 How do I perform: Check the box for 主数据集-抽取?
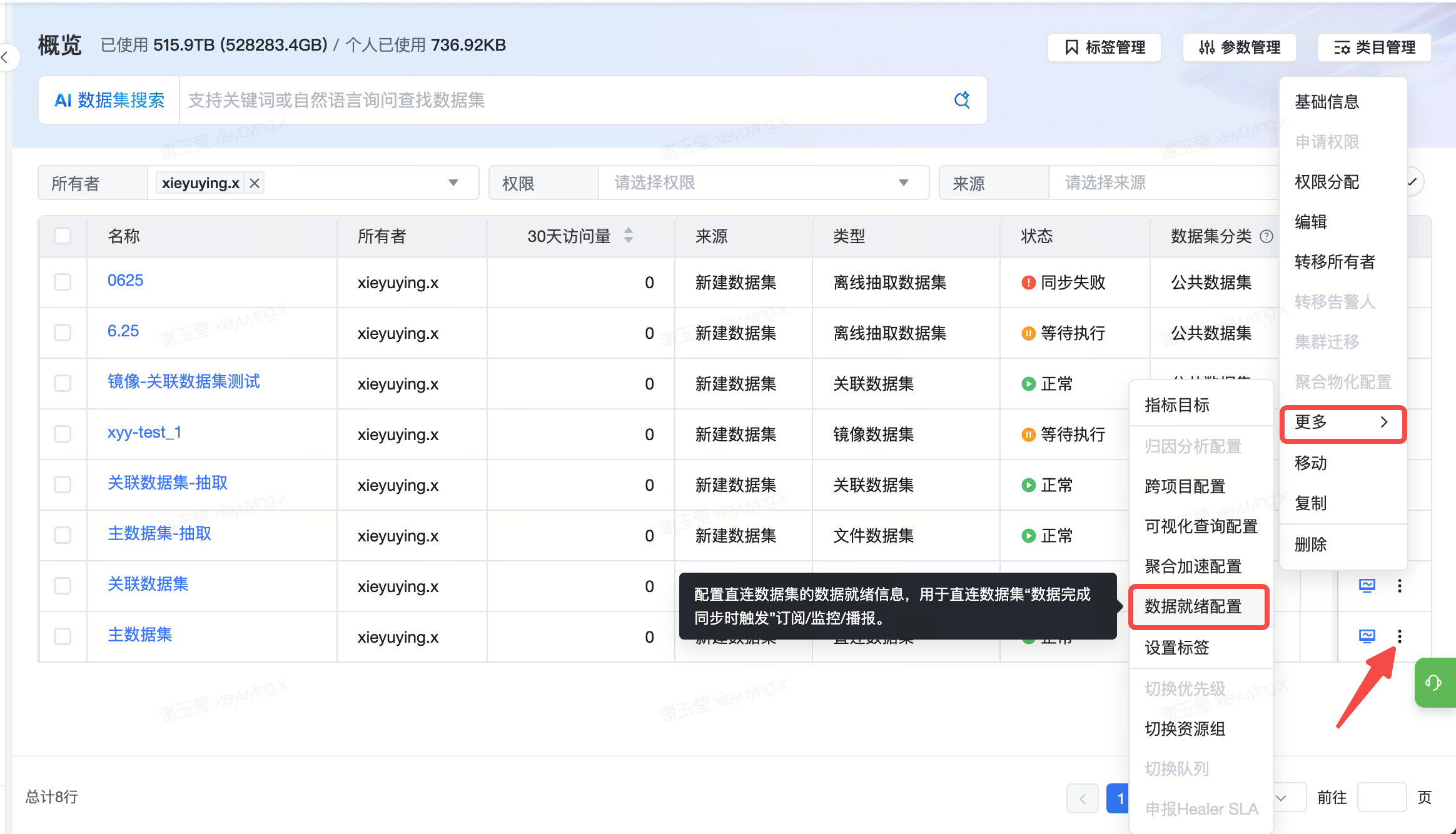pos(63,535)
